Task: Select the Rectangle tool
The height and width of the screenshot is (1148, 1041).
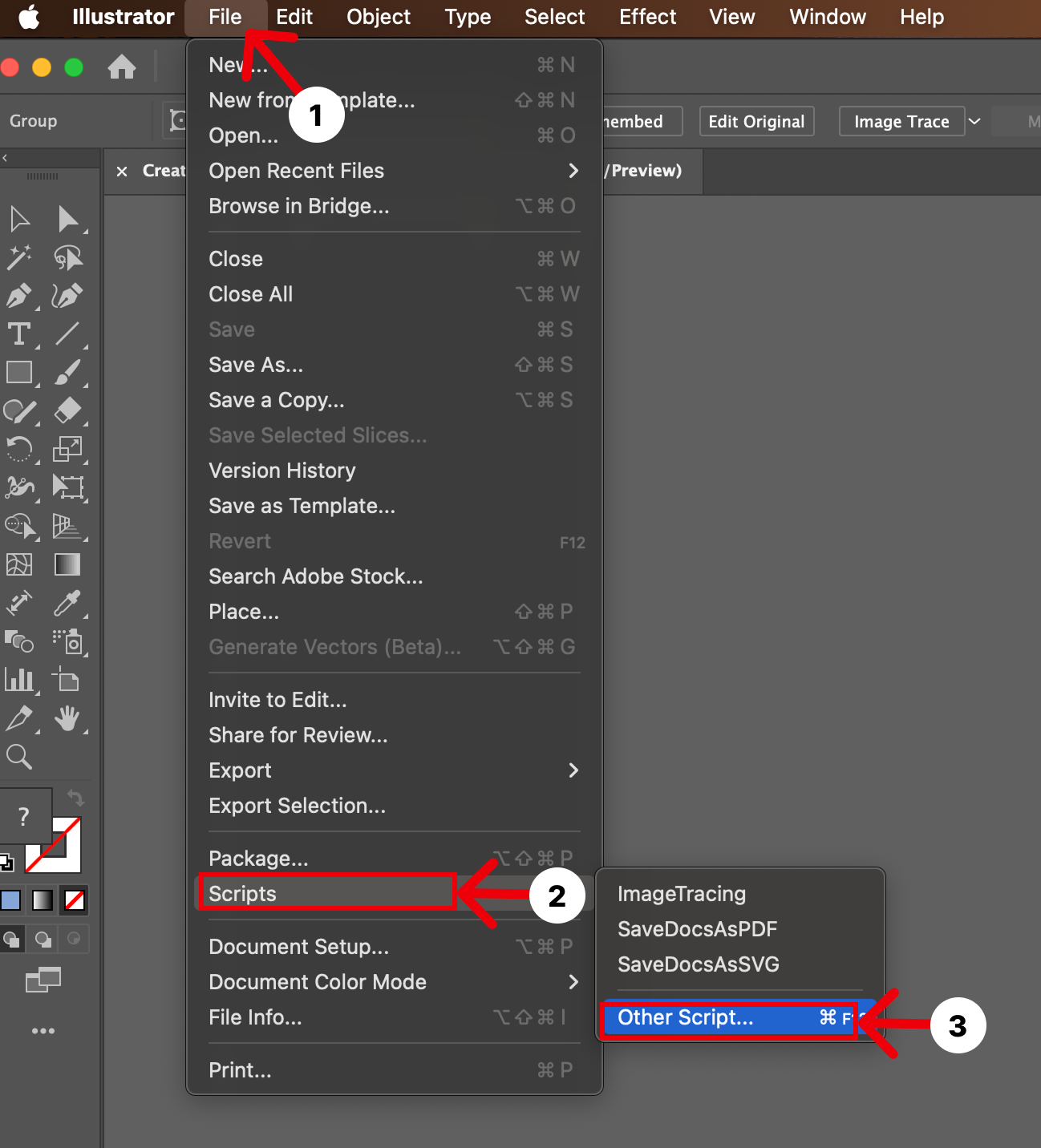Action: click(19, 372)
